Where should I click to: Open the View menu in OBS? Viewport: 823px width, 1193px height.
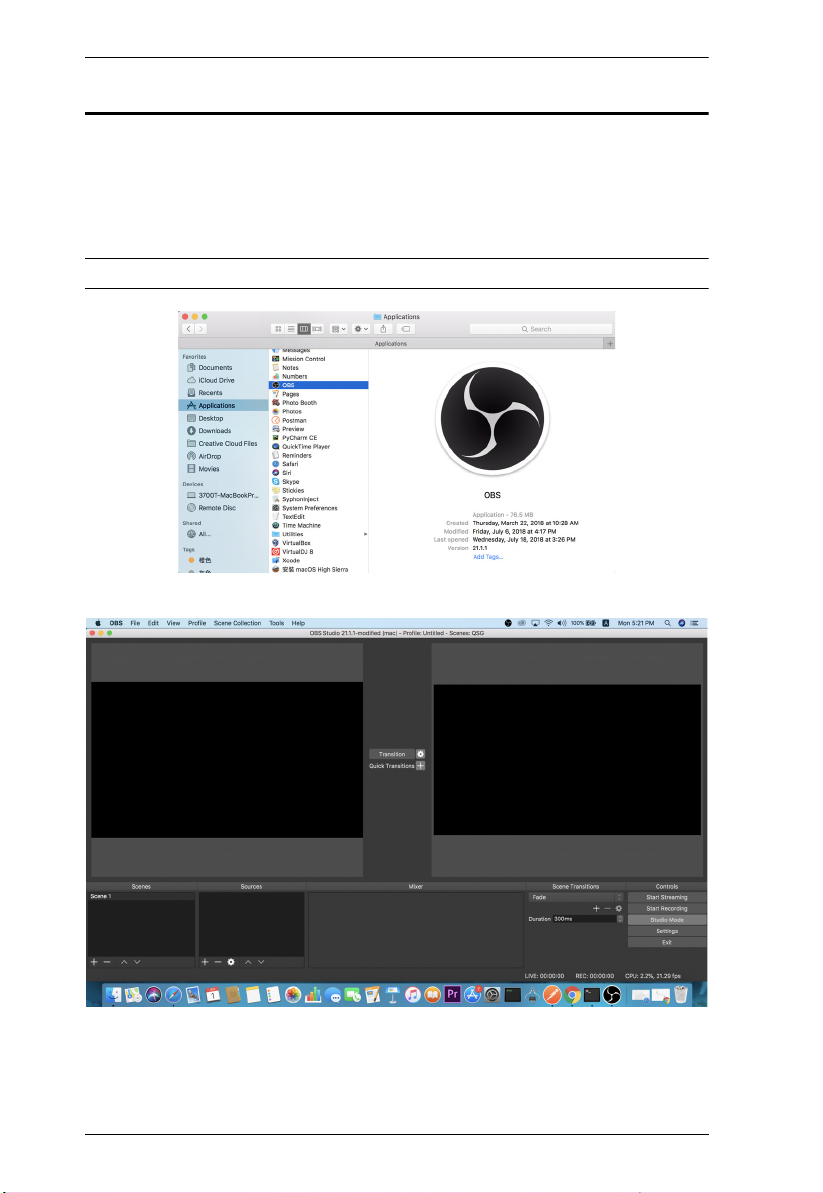173,623
